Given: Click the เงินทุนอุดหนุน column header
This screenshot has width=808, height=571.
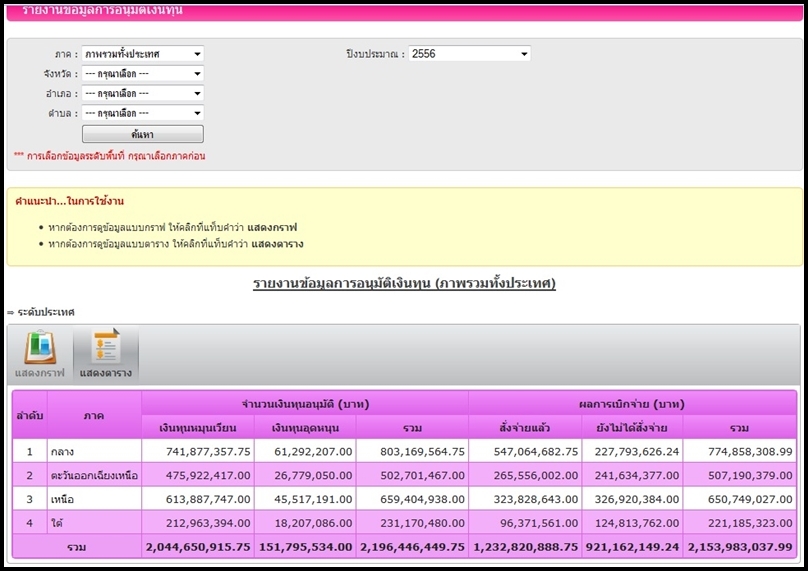Looking at the screenshot, I should pos(305,428).
